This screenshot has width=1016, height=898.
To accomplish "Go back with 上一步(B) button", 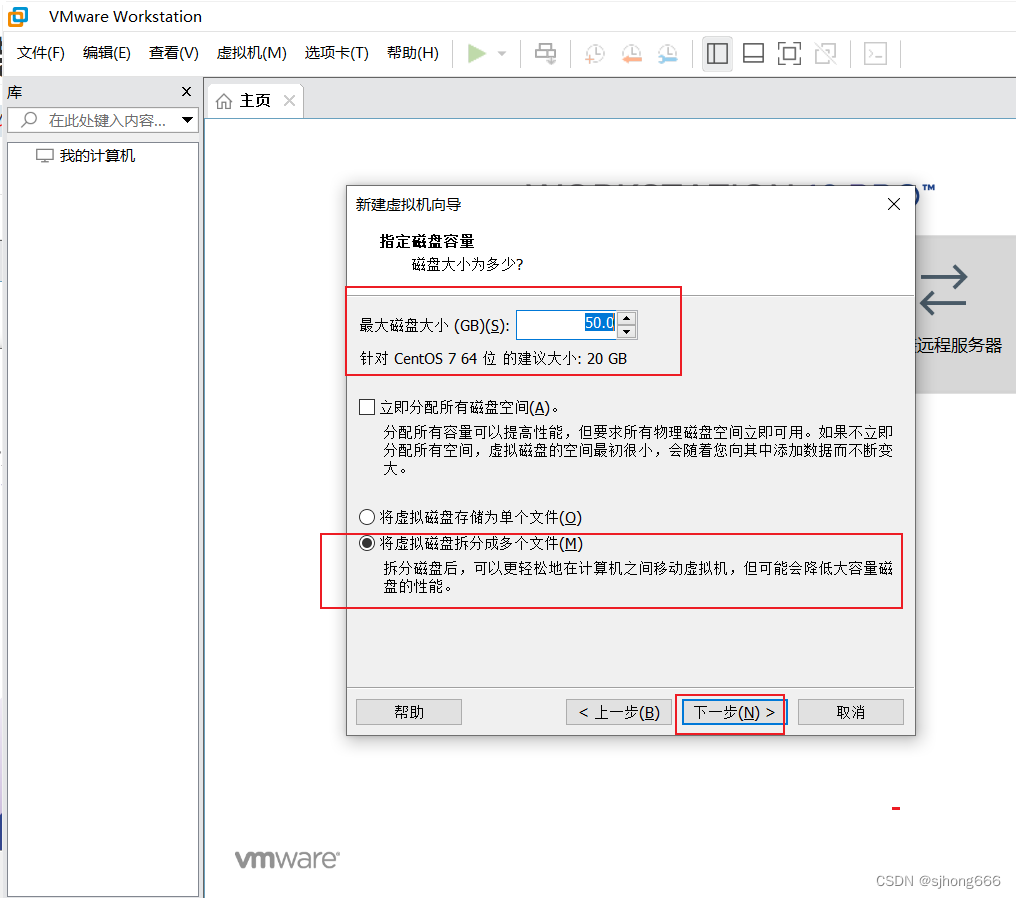I will click(619, 712).
